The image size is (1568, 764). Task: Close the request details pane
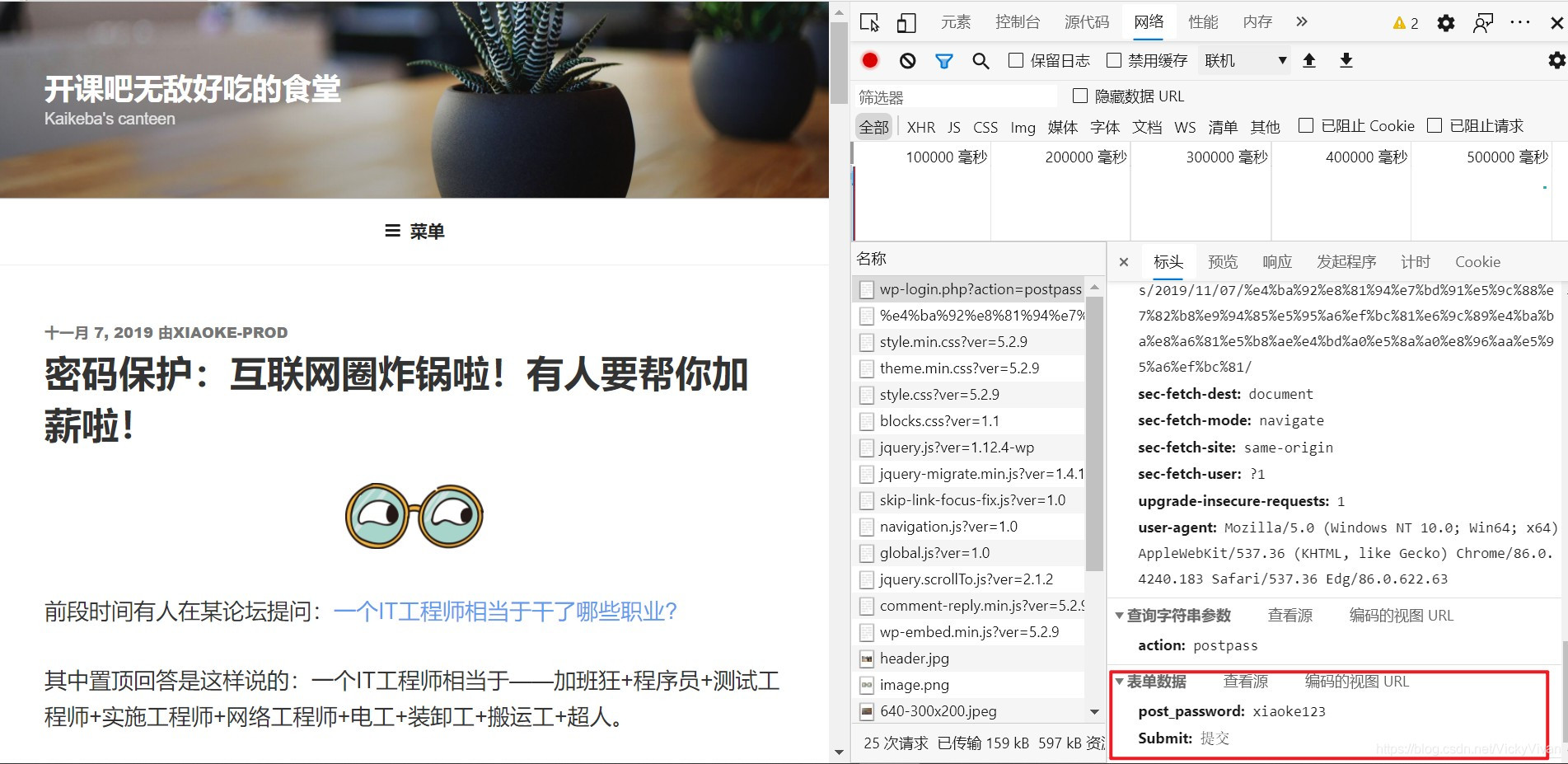(1123, 262)
